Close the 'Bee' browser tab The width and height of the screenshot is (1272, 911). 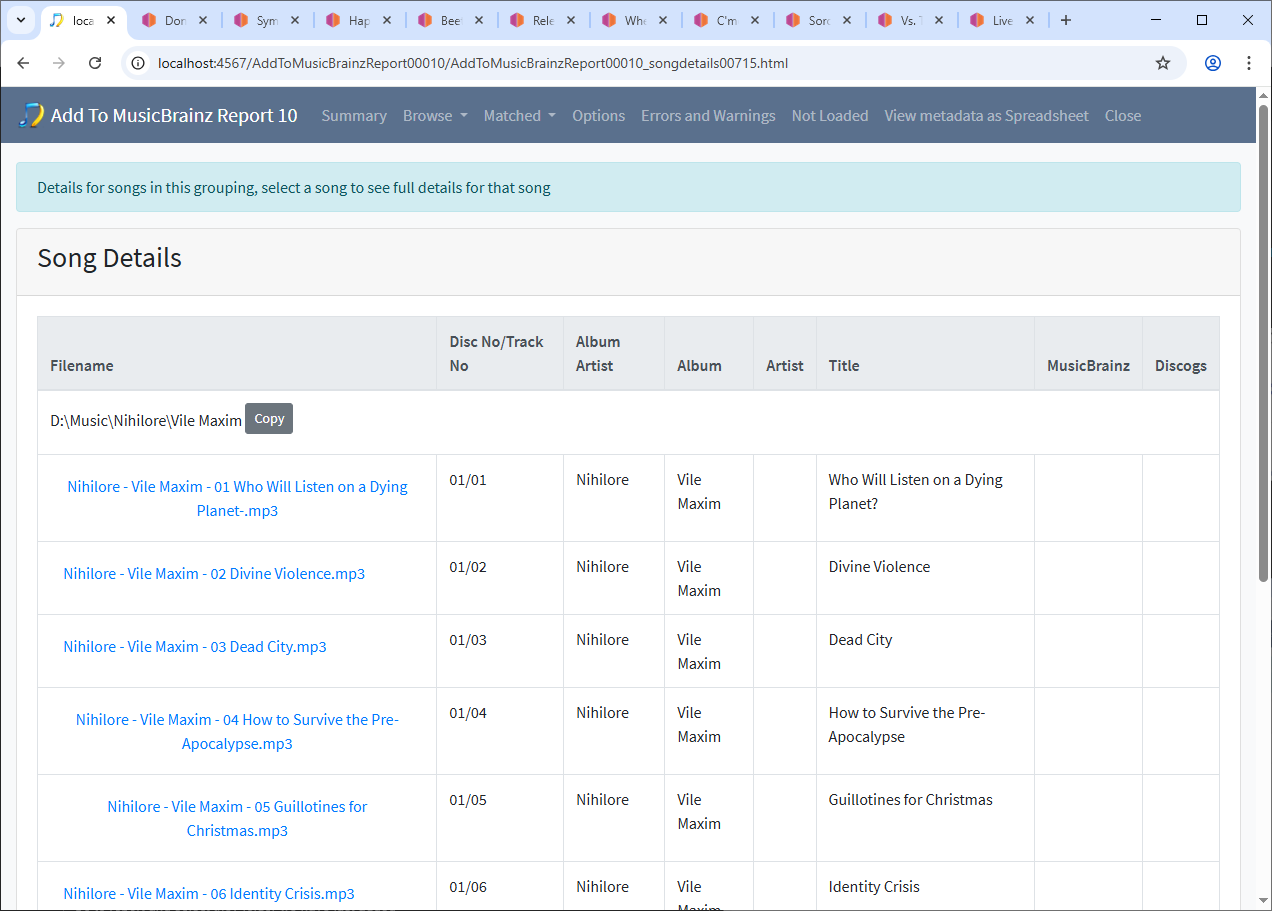[479, 20]
